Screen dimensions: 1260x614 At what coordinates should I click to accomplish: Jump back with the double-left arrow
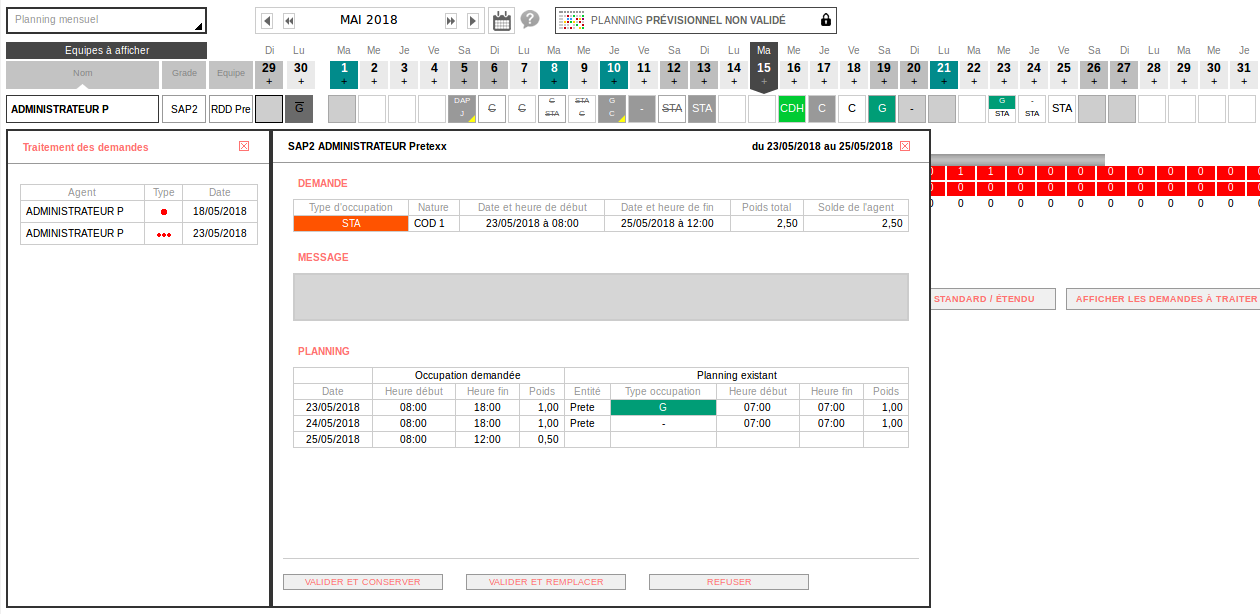[289, 20]
